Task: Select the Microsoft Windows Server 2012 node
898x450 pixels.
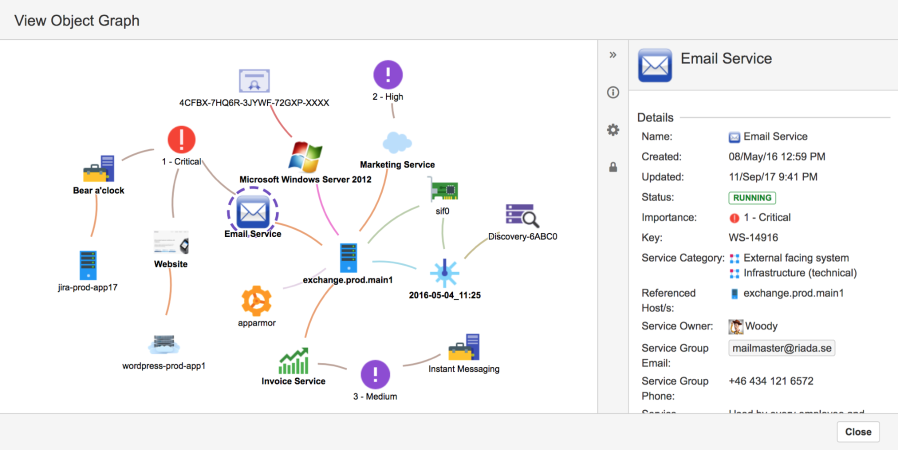Action: coord(305,157)
